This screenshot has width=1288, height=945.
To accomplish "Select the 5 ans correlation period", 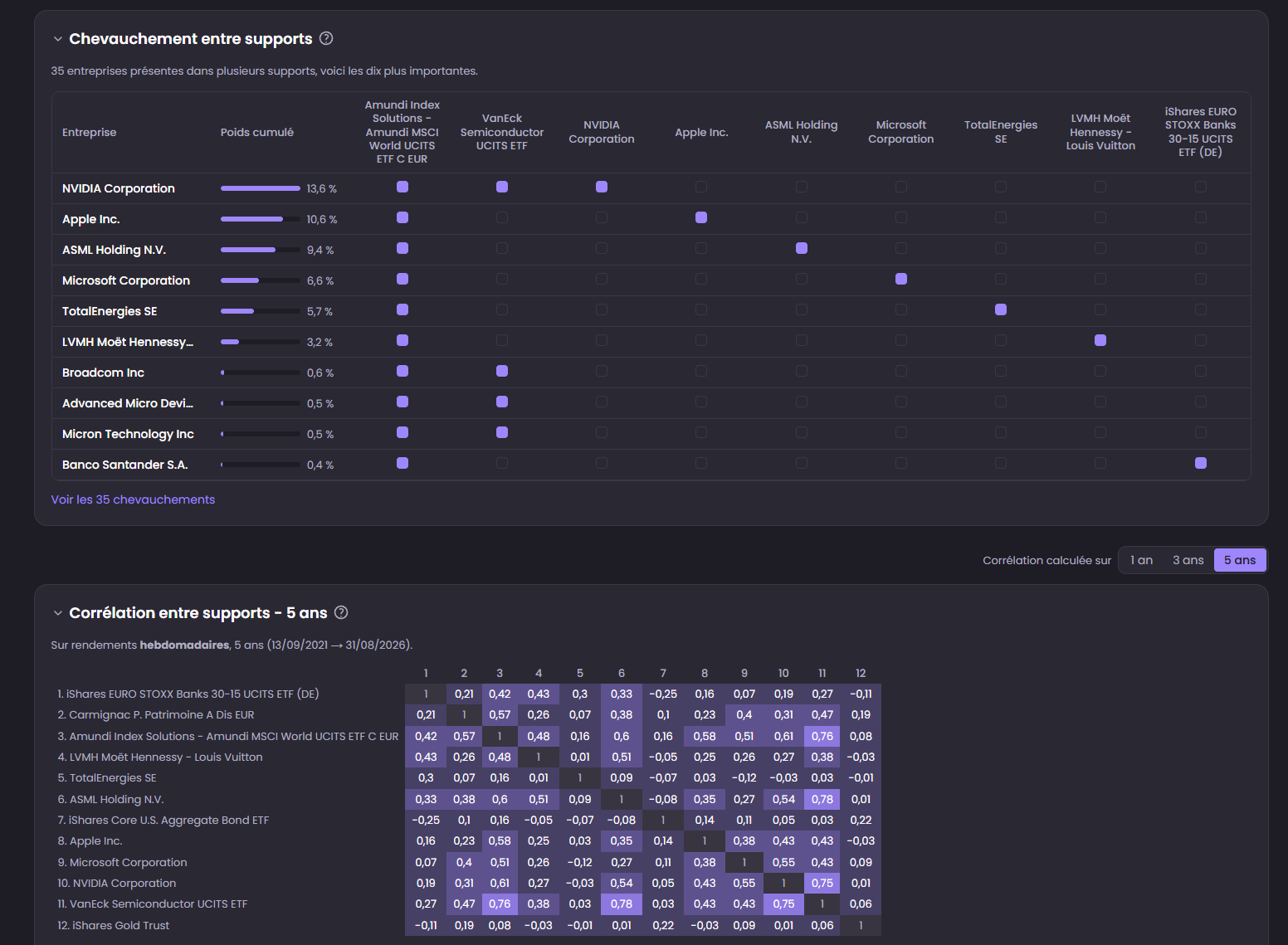I will [1240, 560].
